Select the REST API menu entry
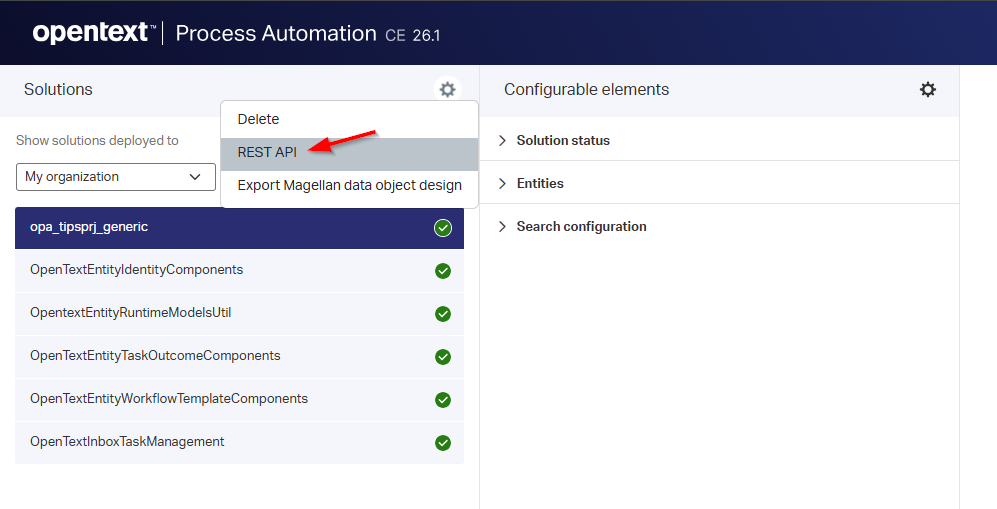Viewport: 997px width, 509px height. click(349, 154)
